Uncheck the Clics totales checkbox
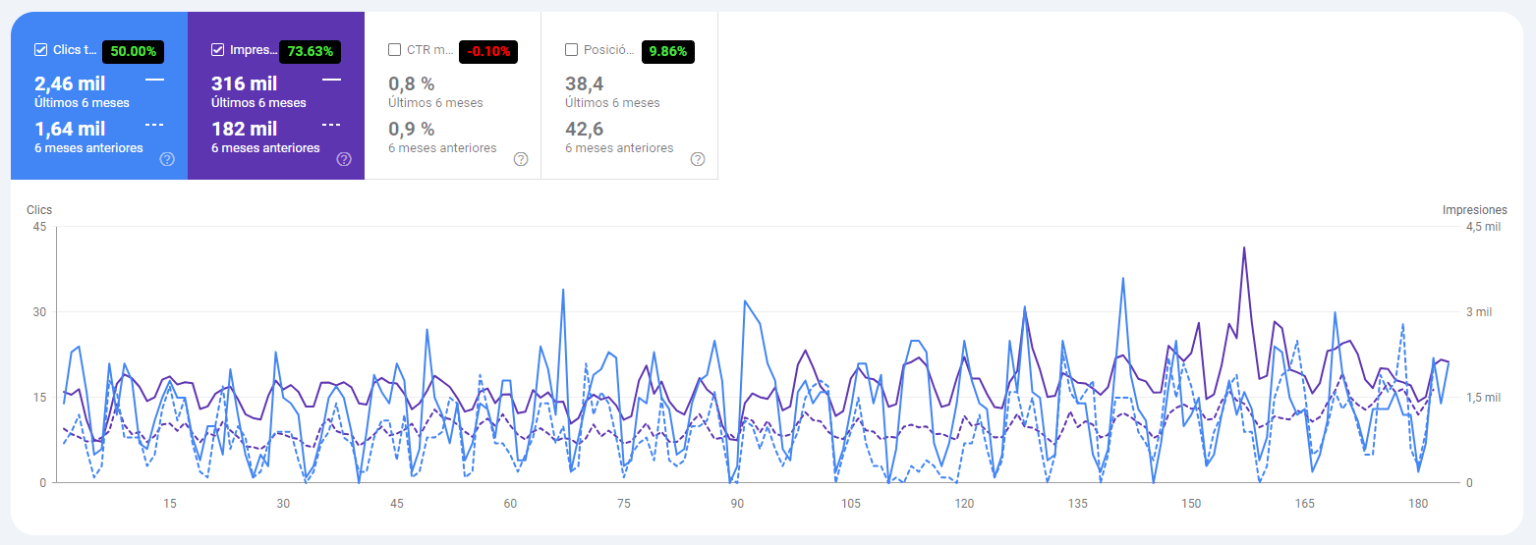Screen dimensions: 1536x545 point(41,50)
